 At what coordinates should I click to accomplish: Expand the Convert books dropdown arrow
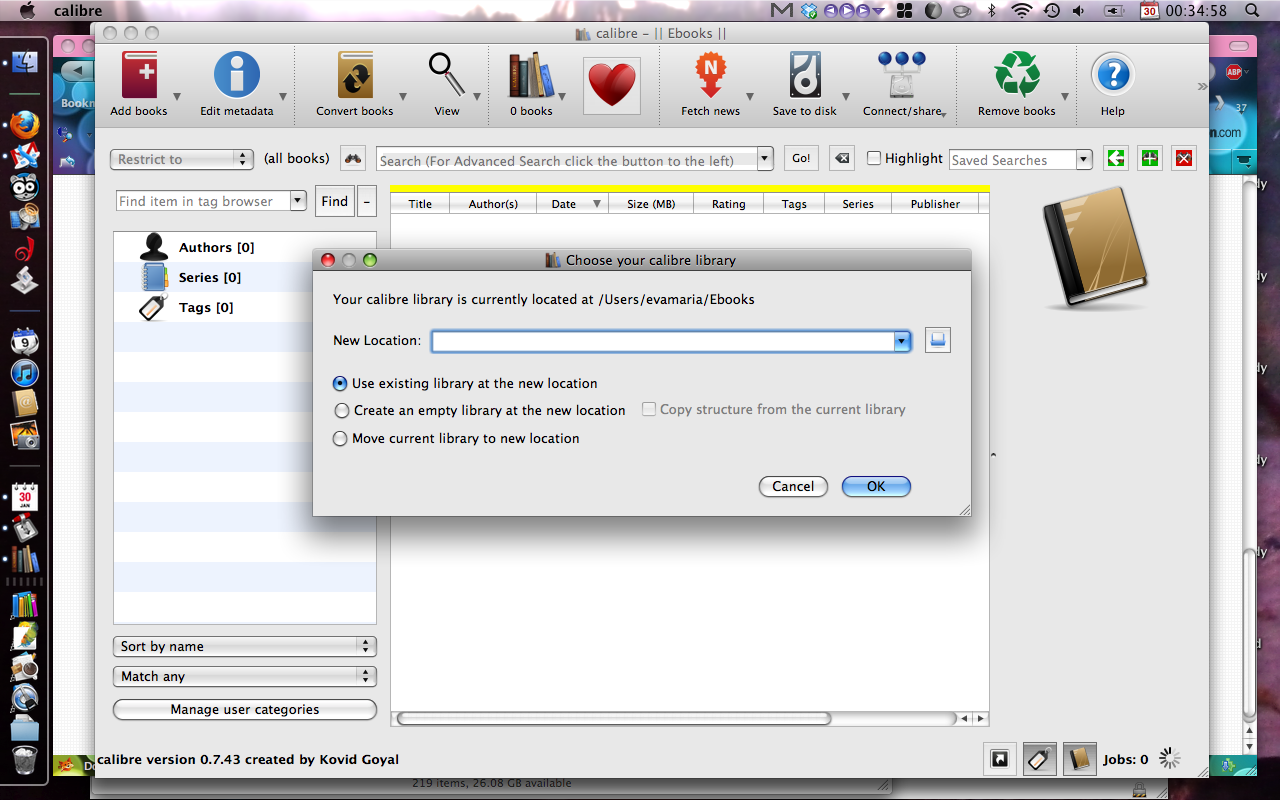point(403,97)
